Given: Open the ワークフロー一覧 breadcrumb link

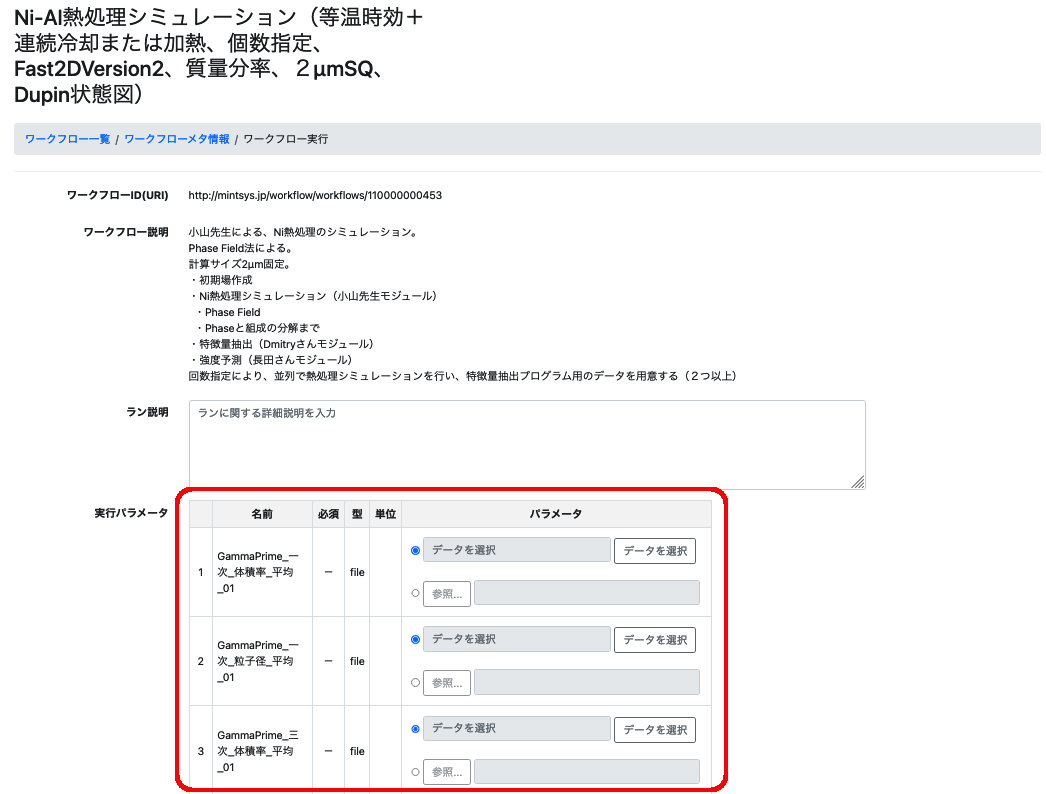Looking at the screenshot, I should pos(67,139).
